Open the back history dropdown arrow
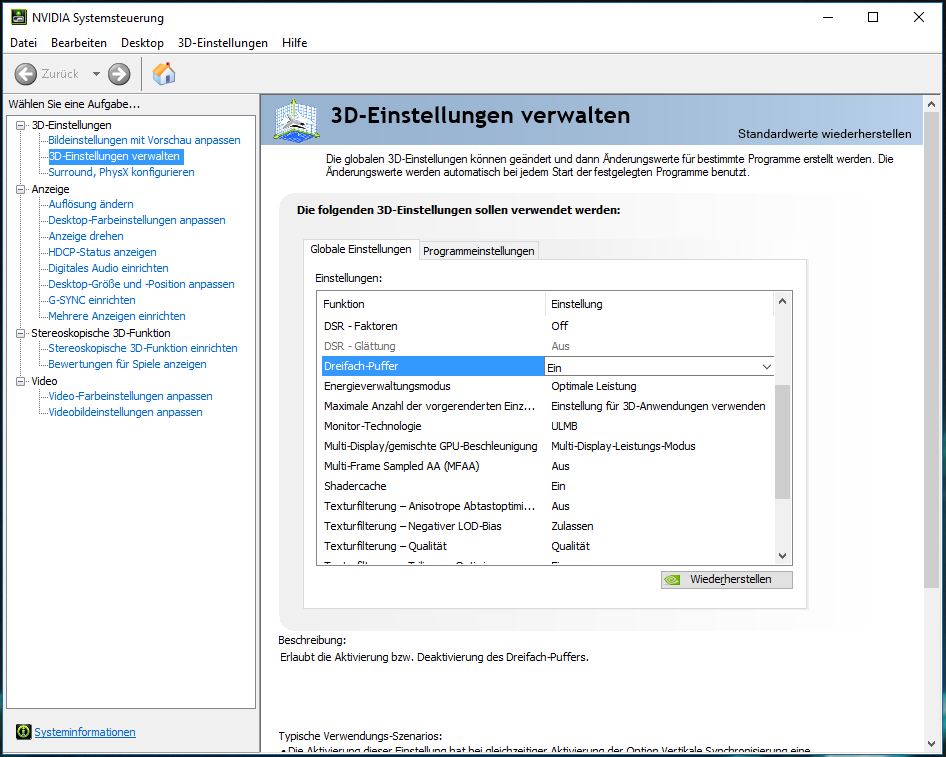 coord(96,74)
